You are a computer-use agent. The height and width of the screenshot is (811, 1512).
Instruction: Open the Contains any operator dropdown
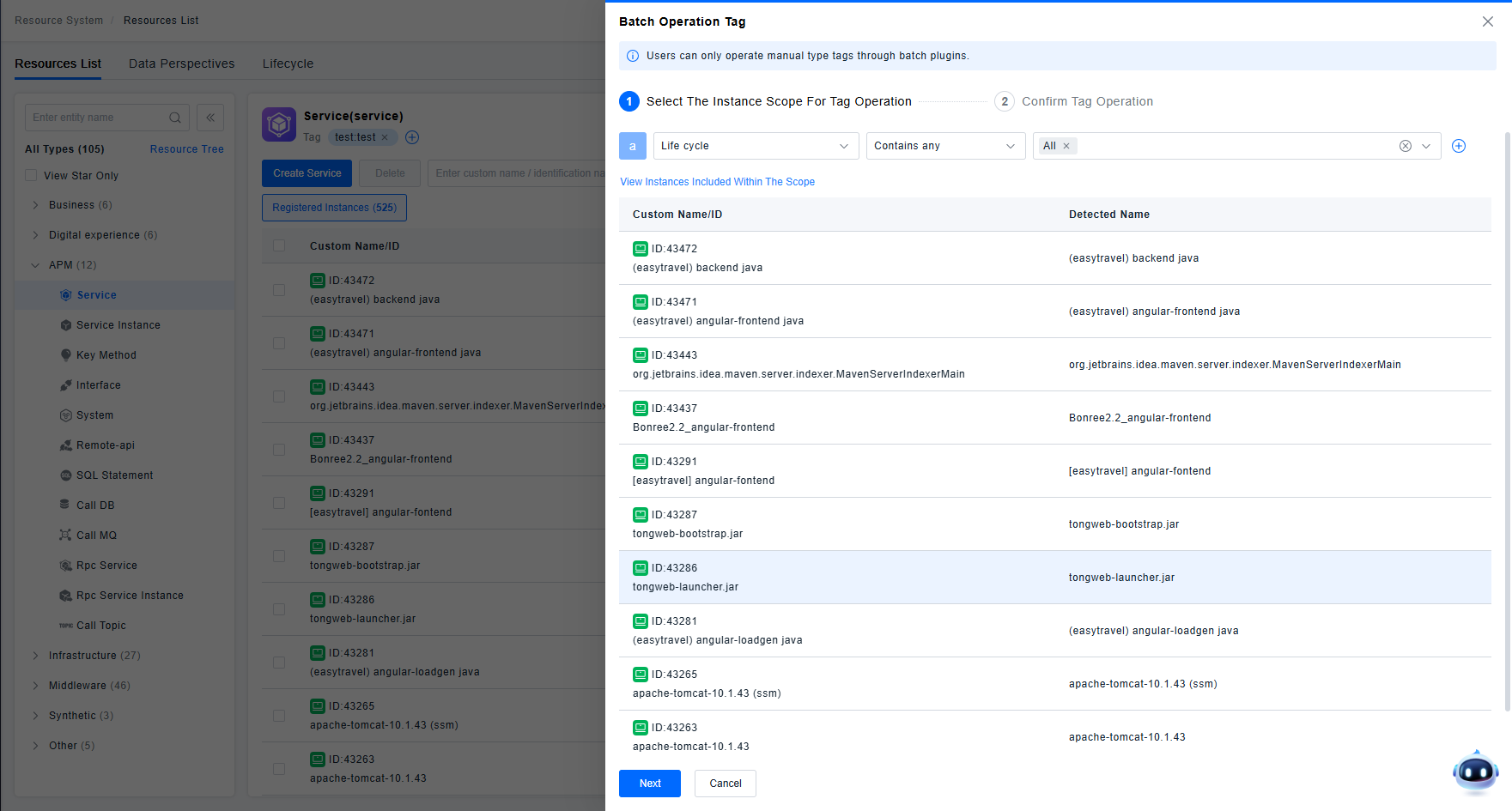coord(944,146)
